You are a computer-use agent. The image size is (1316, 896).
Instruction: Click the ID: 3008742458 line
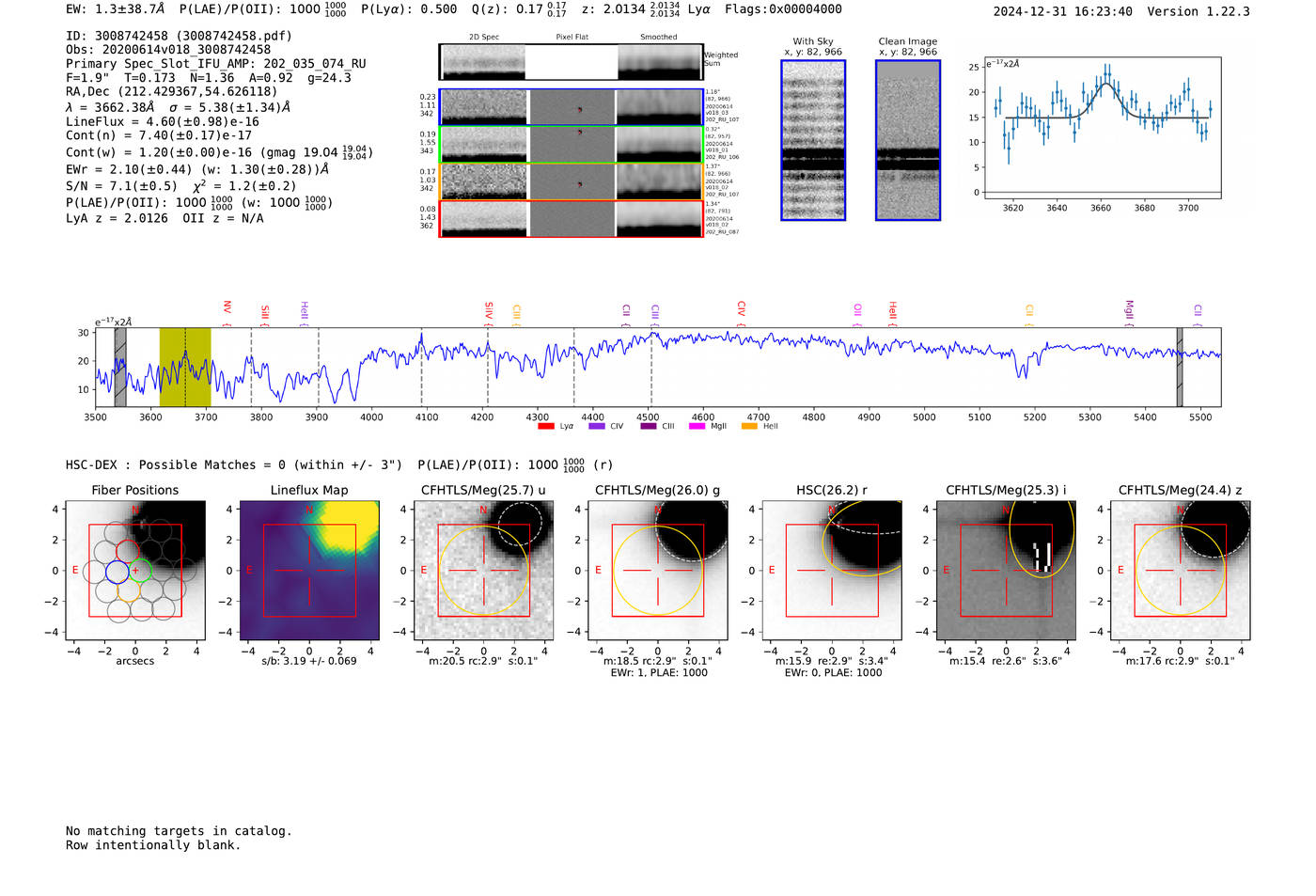click(179, 36)
